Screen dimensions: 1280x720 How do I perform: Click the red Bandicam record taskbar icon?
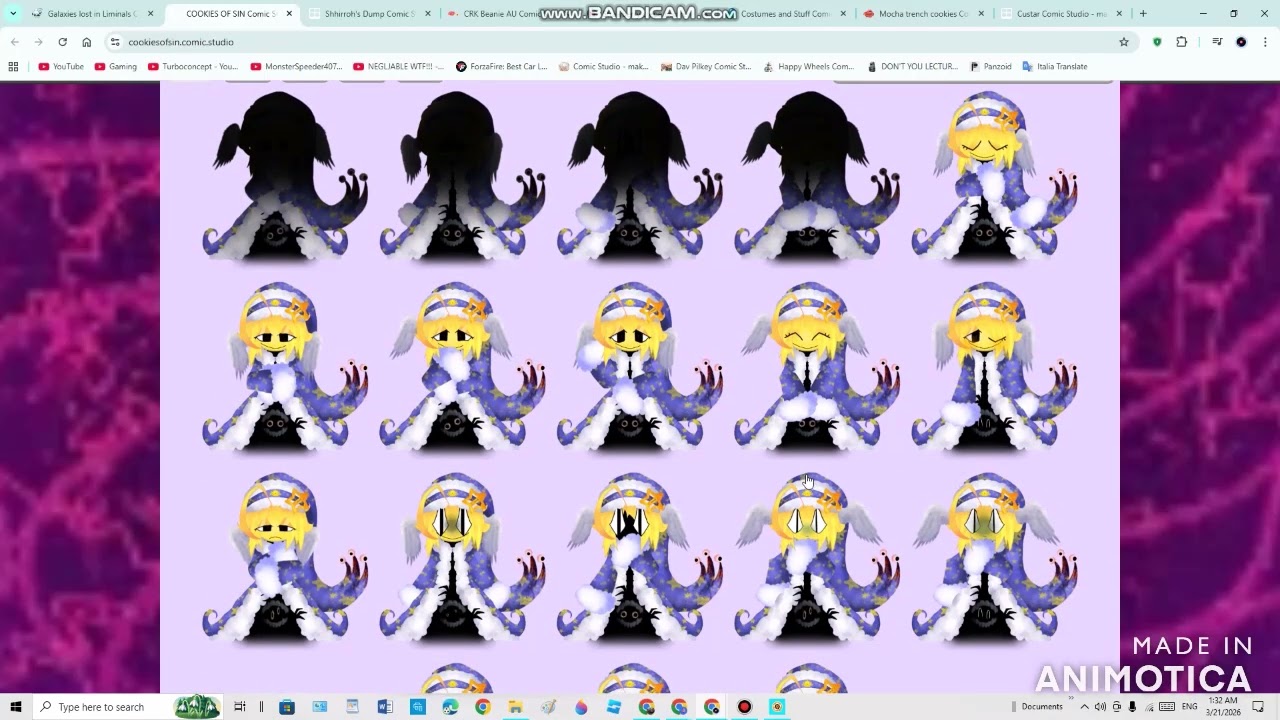744,707
